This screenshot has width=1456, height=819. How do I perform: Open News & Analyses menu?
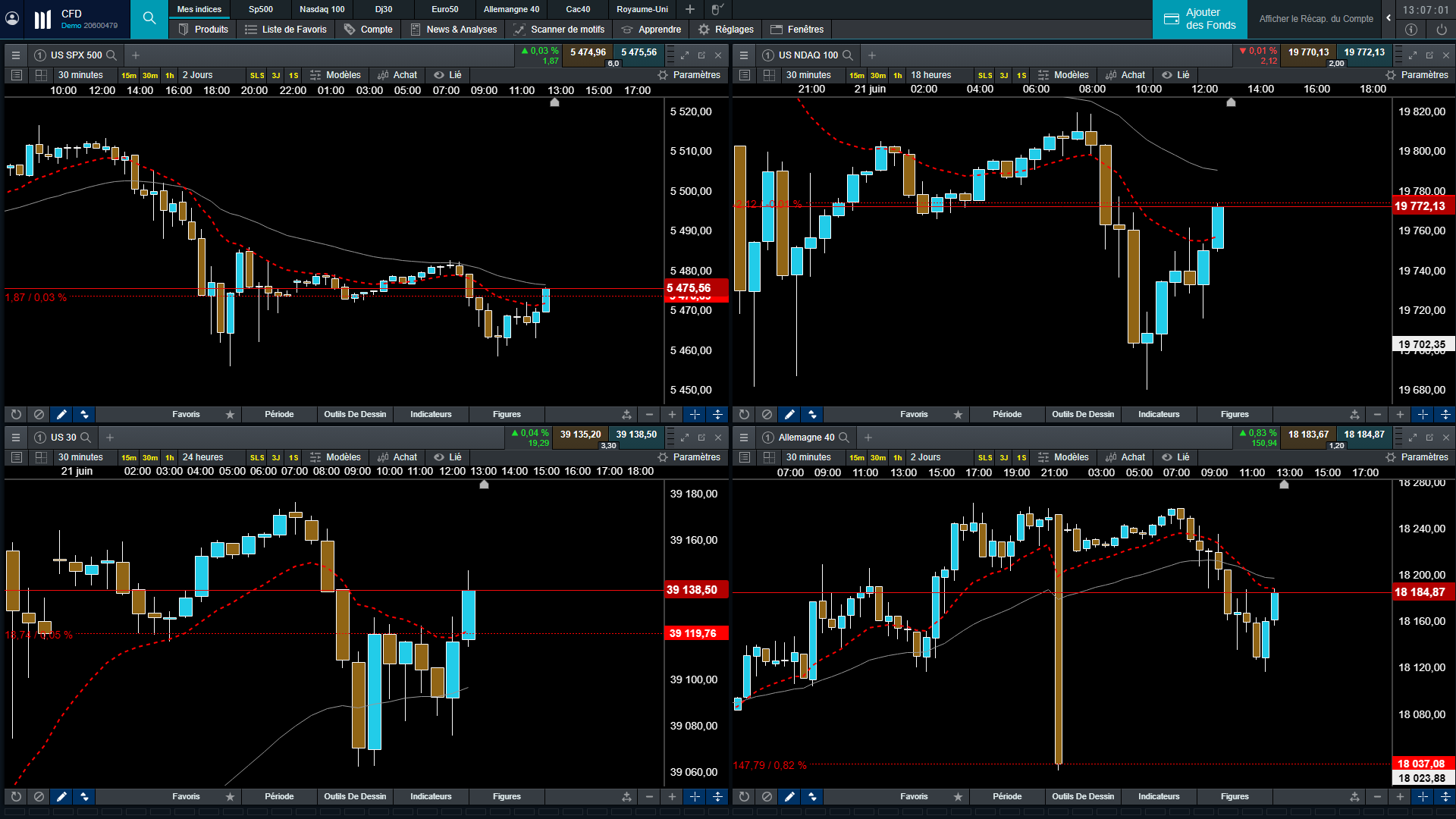coord(453,30)
